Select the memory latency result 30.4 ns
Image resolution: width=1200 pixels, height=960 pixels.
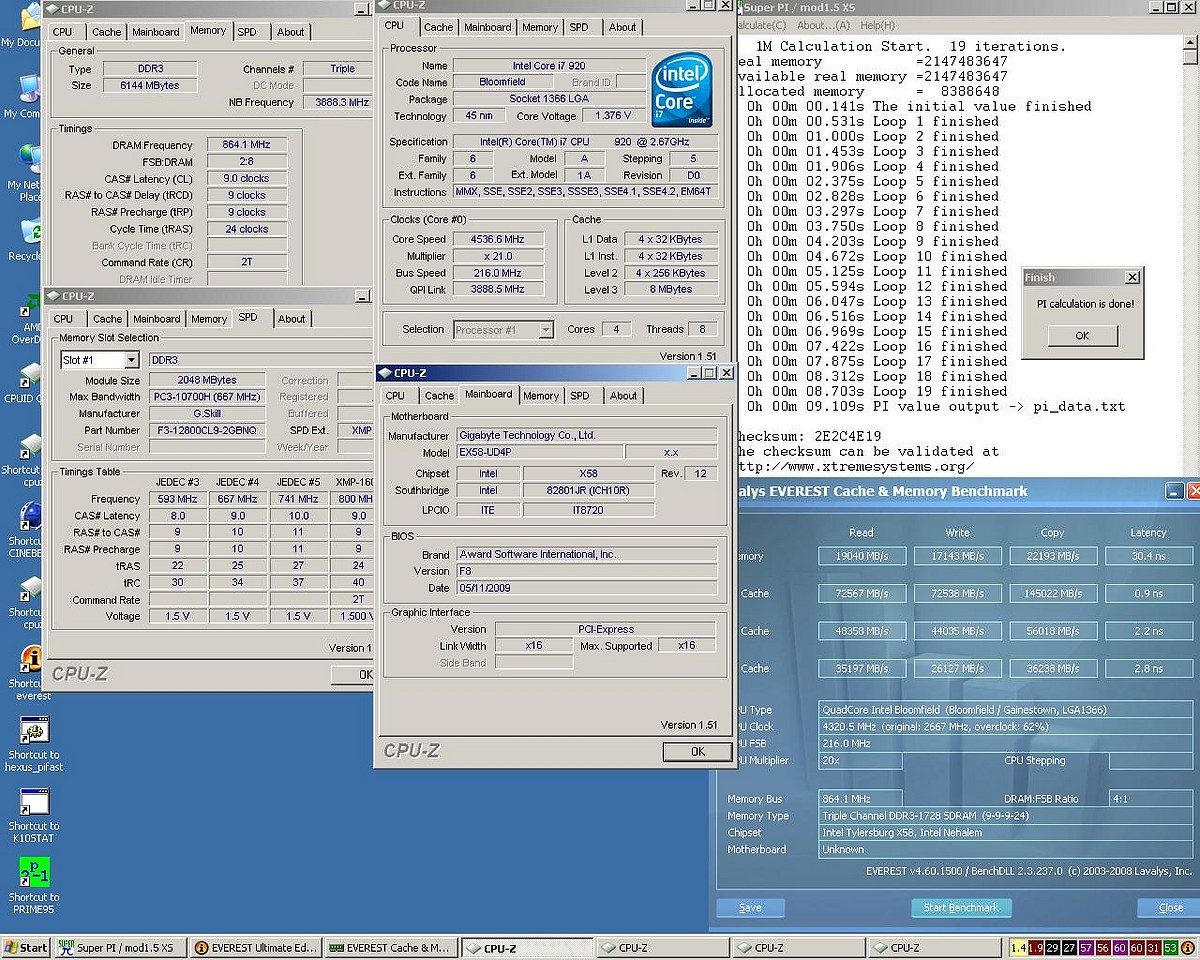(1149, 556)
